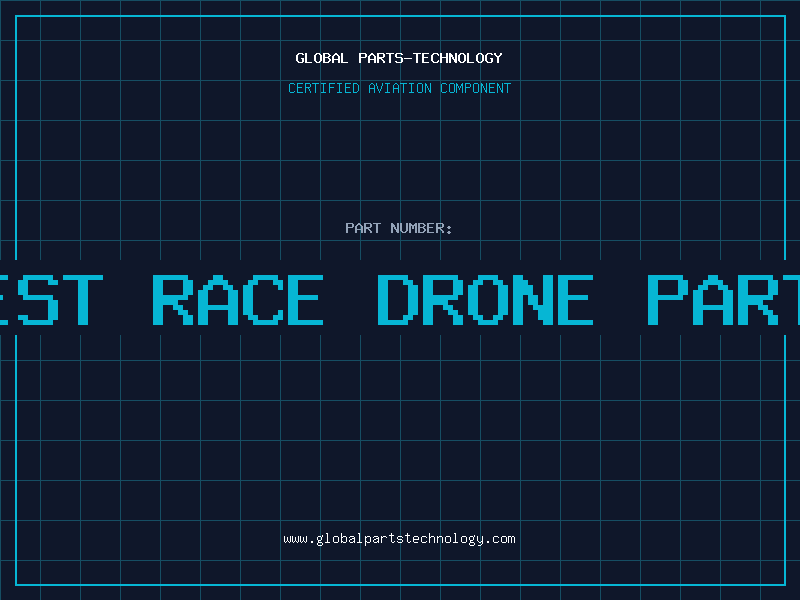Click globalpartstechnology in the footer URL
The height and width of the screenshot is (600, 800).
[399, 539]
